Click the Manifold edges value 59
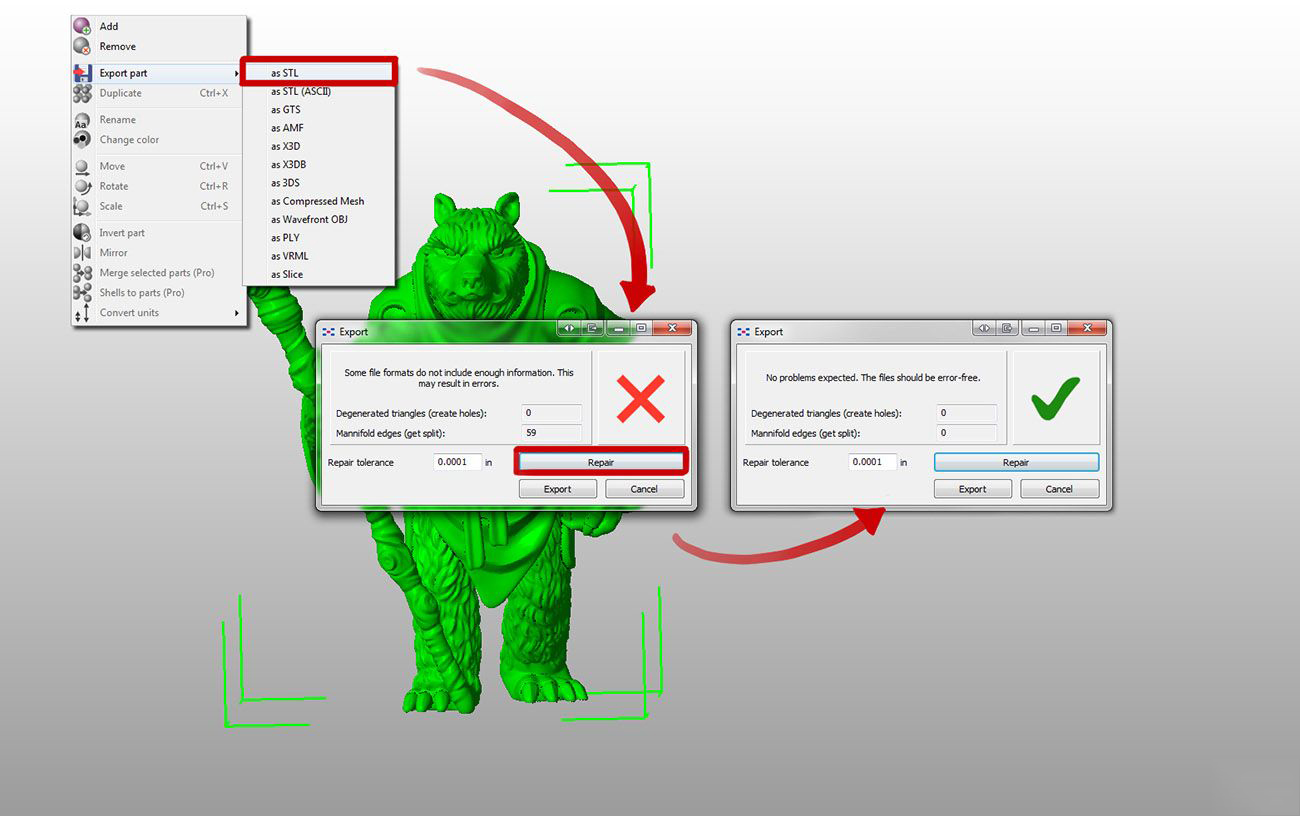Screen dimensions: 1300x816 click(552, 433)
